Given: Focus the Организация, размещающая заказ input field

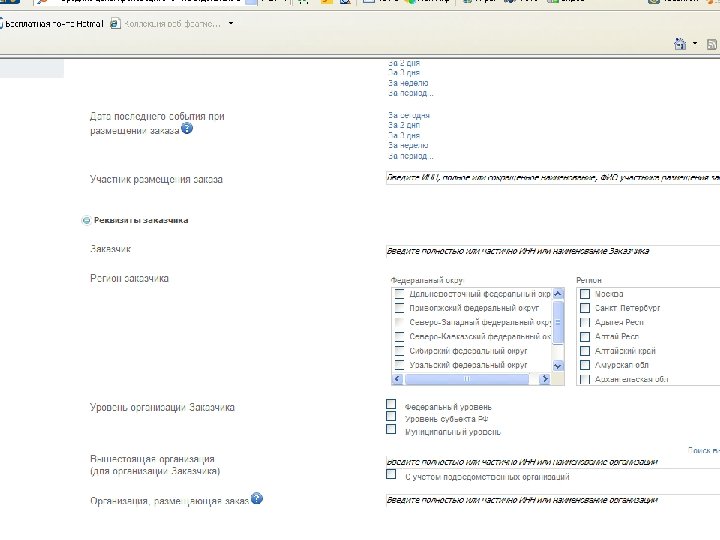Looking at the screenshot, I should [x=553, y=500].
